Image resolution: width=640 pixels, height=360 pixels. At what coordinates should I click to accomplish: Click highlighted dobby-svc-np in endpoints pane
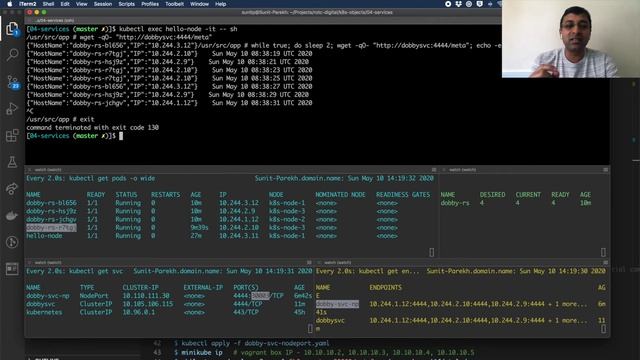(337, 304)
